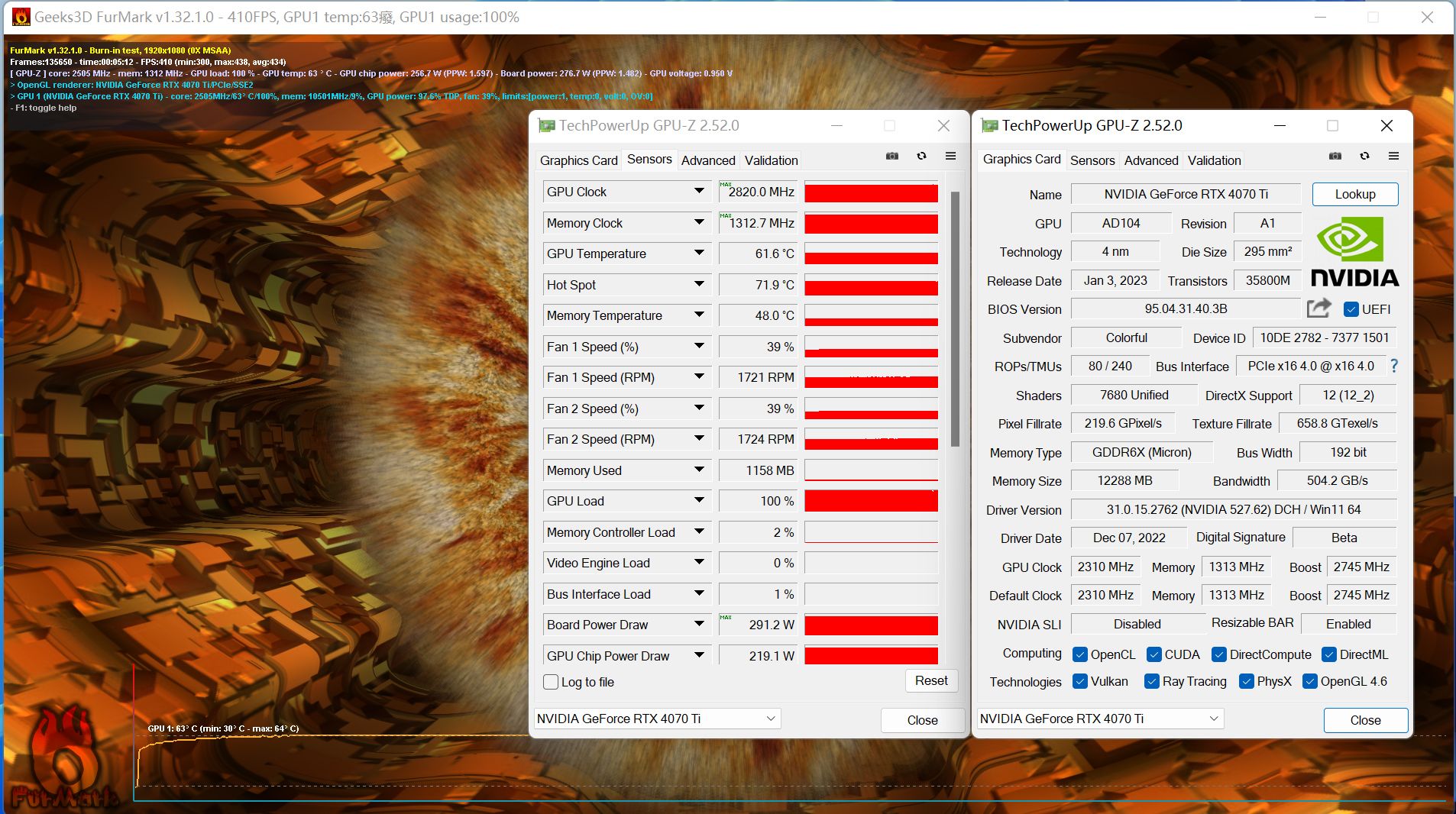The height and width of the screenshot is (814, 1456).
Task: Toggle the DirectCompute checkbox
Action: [1218, 654]
